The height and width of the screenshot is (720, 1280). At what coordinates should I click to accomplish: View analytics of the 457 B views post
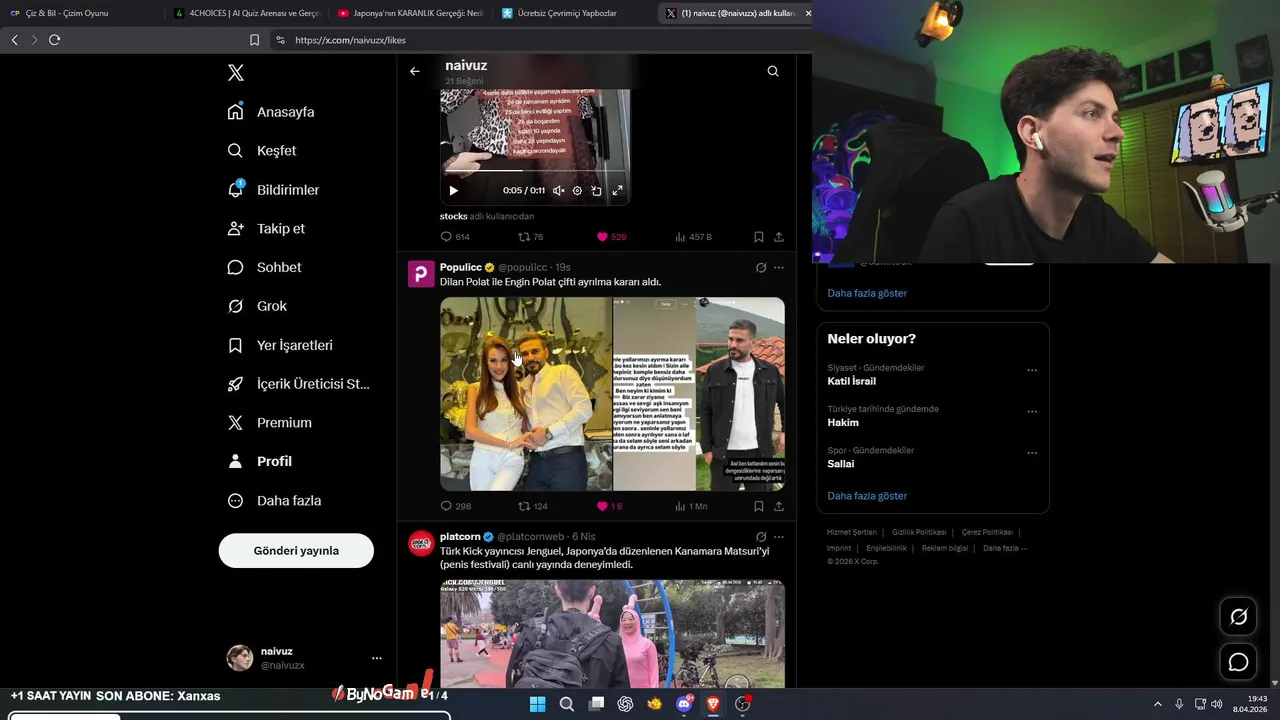click(x=693, y=237)
